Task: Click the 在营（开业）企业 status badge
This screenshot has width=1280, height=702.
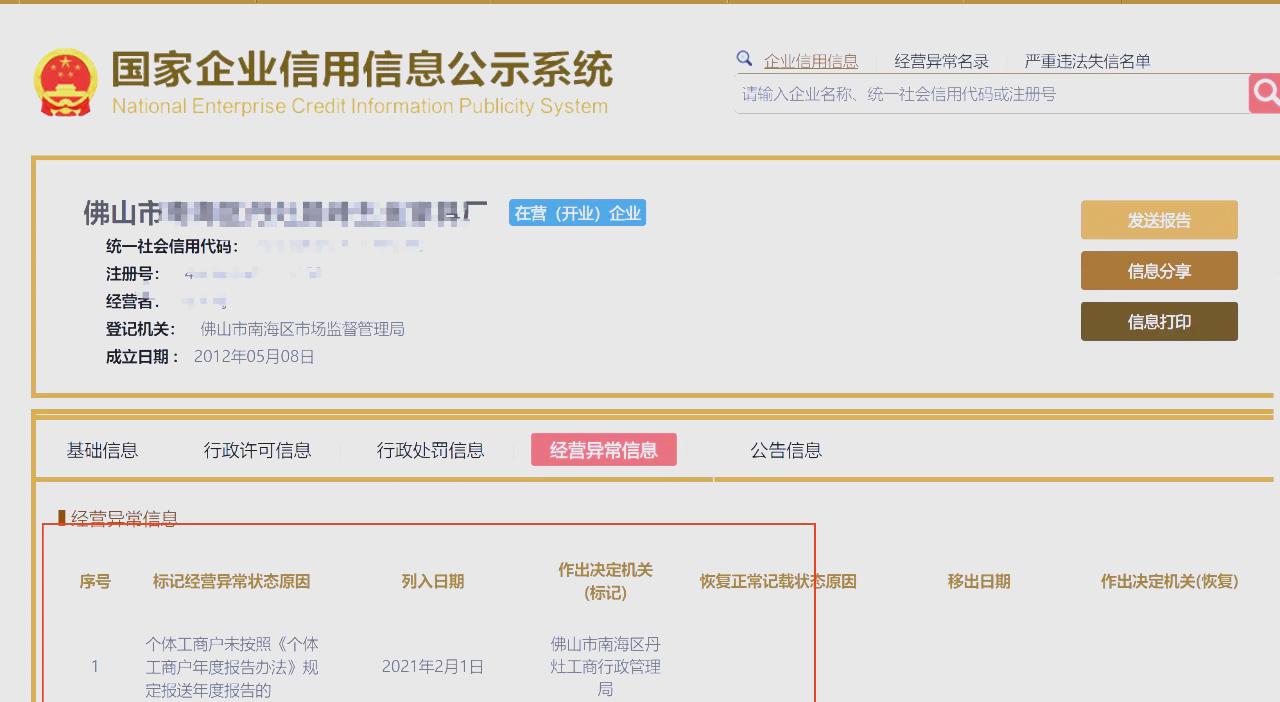Action: 577,213
